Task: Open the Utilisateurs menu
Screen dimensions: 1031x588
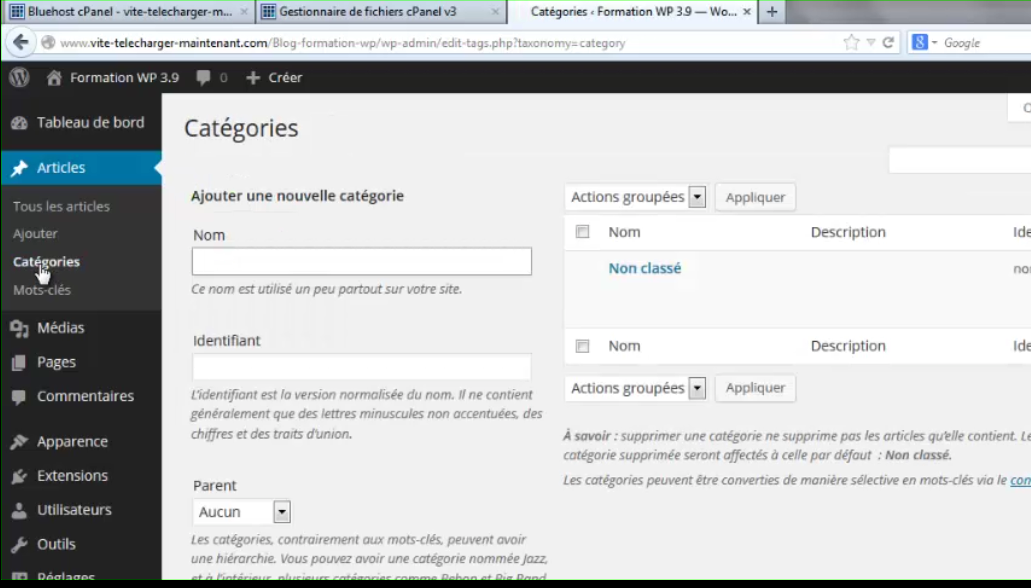Action: [74, 510]
